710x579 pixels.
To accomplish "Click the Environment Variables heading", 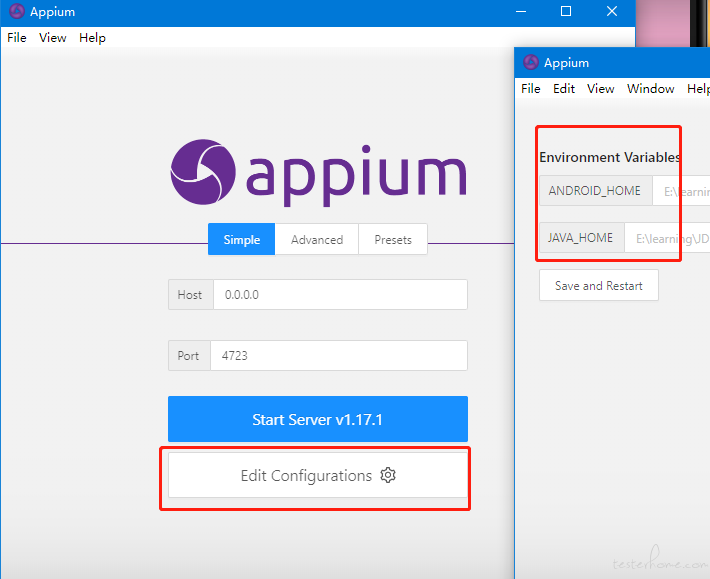I will coord(609,157).
